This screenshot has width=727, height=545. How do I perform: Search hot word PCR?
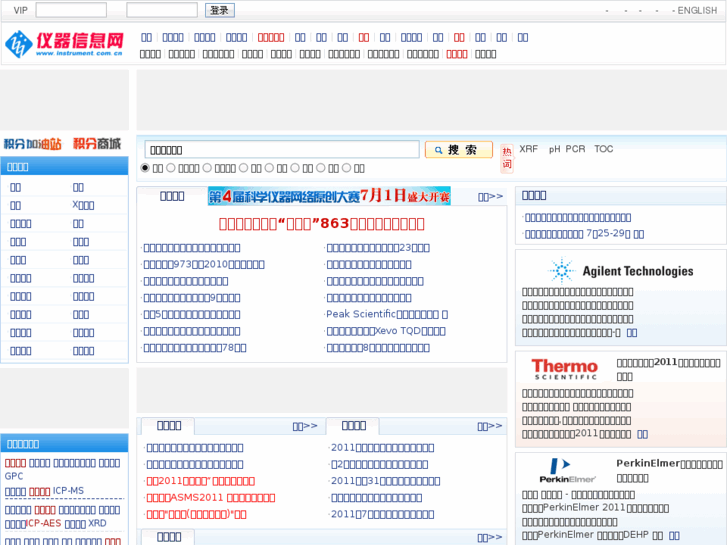coord(575,149)
